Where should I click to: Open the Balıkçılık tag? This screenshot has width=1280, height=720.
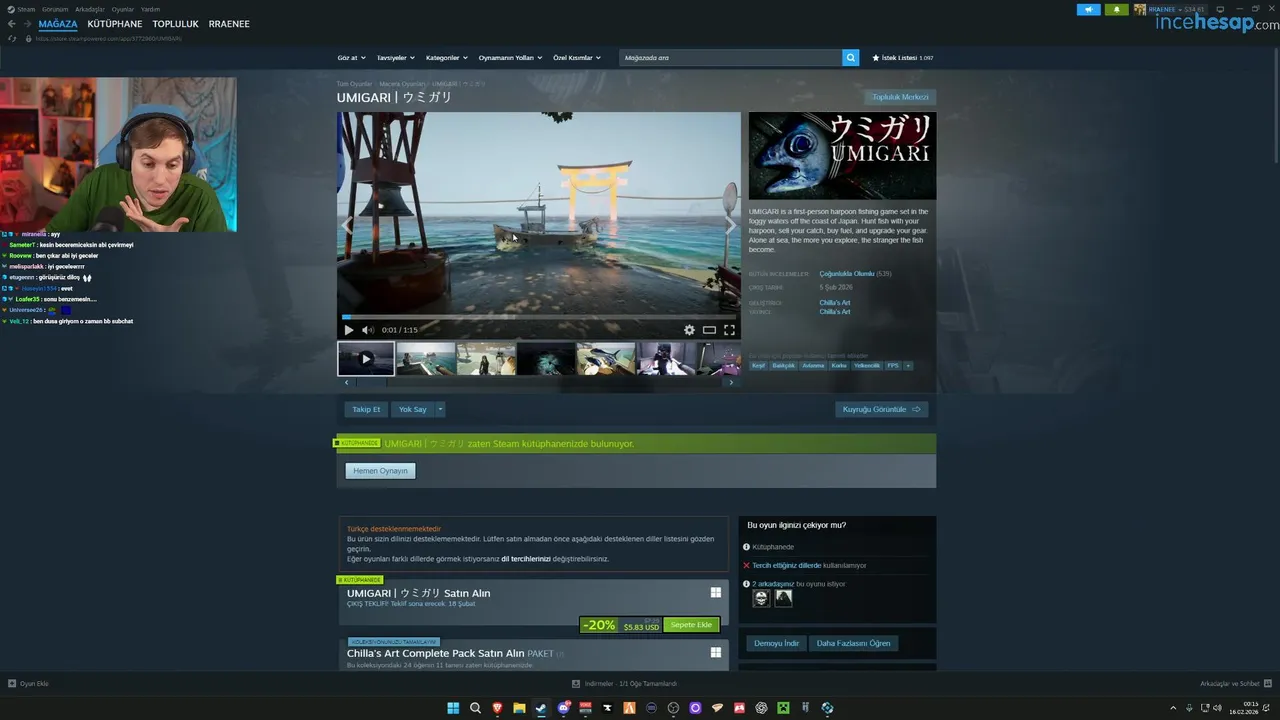click(x=783, y=366)
